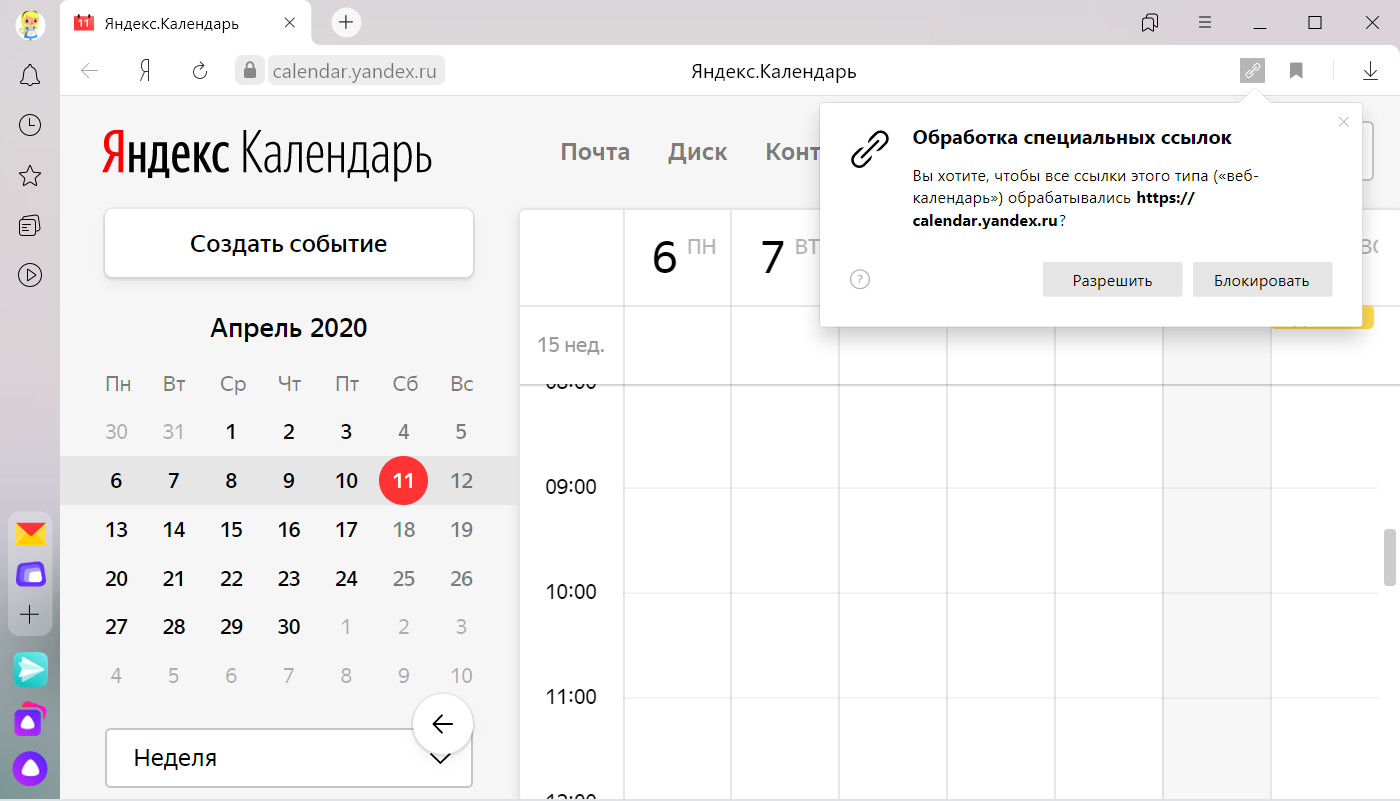
Task: Select April 30 in mini calendar
Action: 289,627
